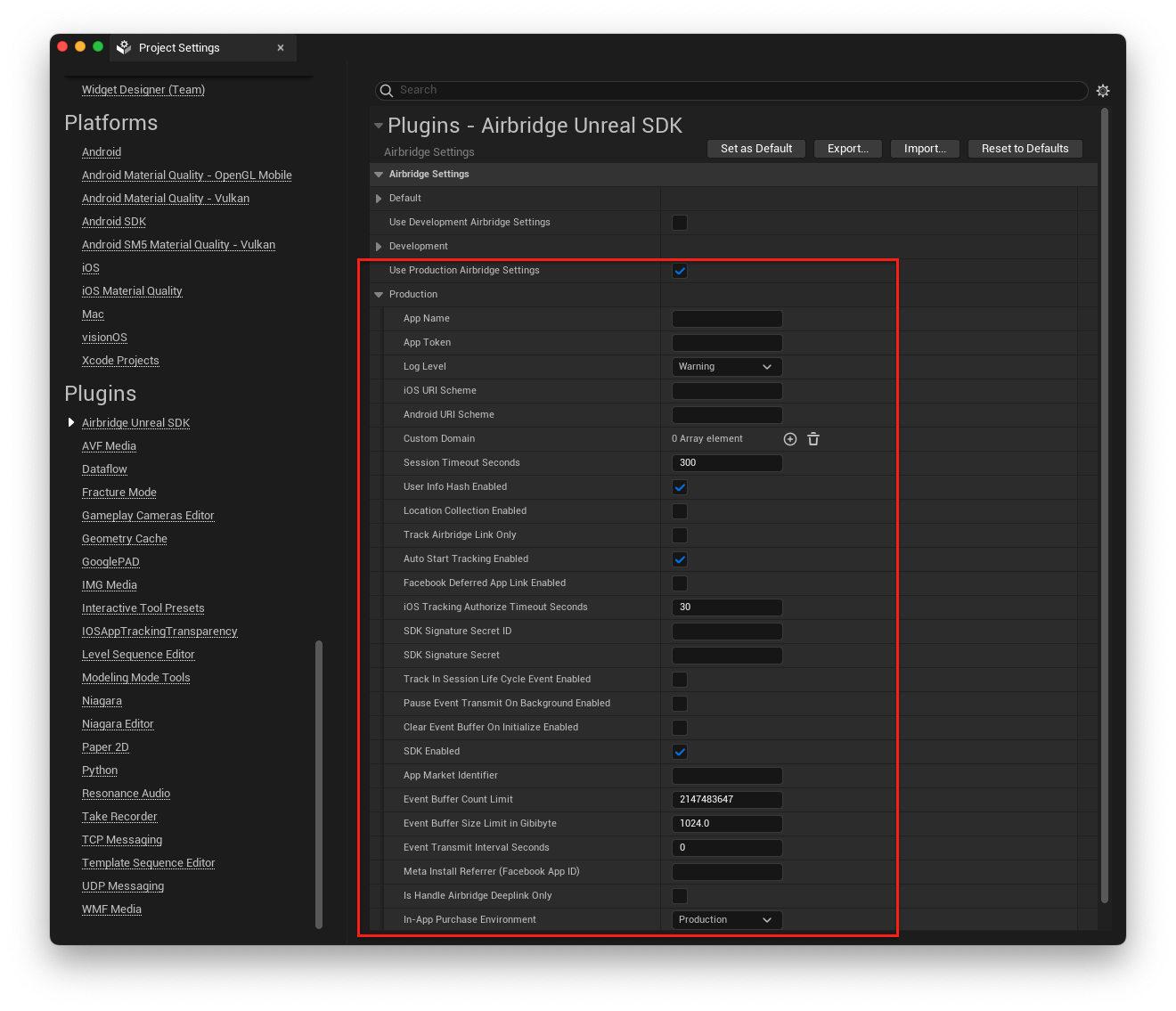Screen dimensions: 1176x1011
Task: Enable Track In Session Life Cycle Event
Action: tap(680, 680)
